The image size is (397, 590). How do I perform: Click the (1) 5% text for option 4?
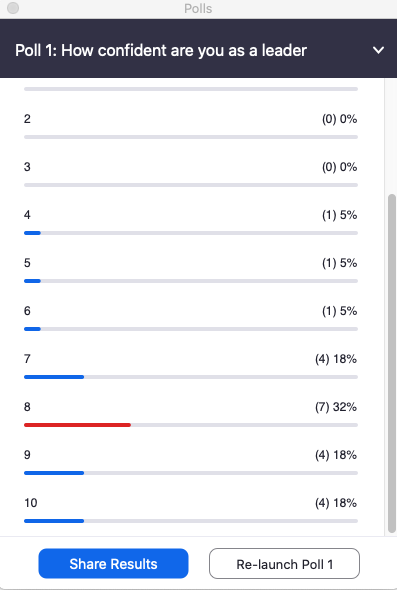[339, 215]
